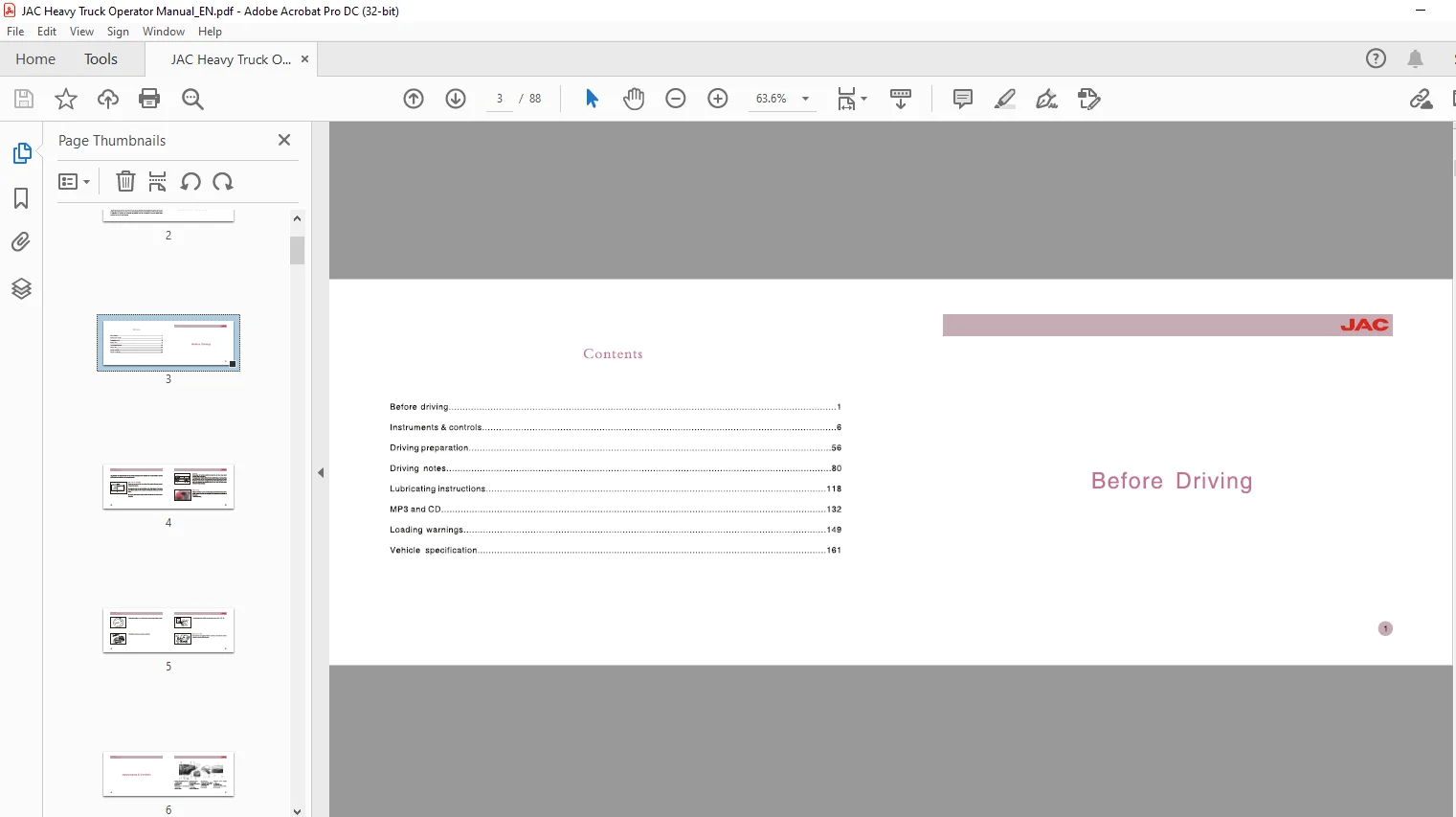Click the 'Before driving' contents entry

tap(616, 407)
